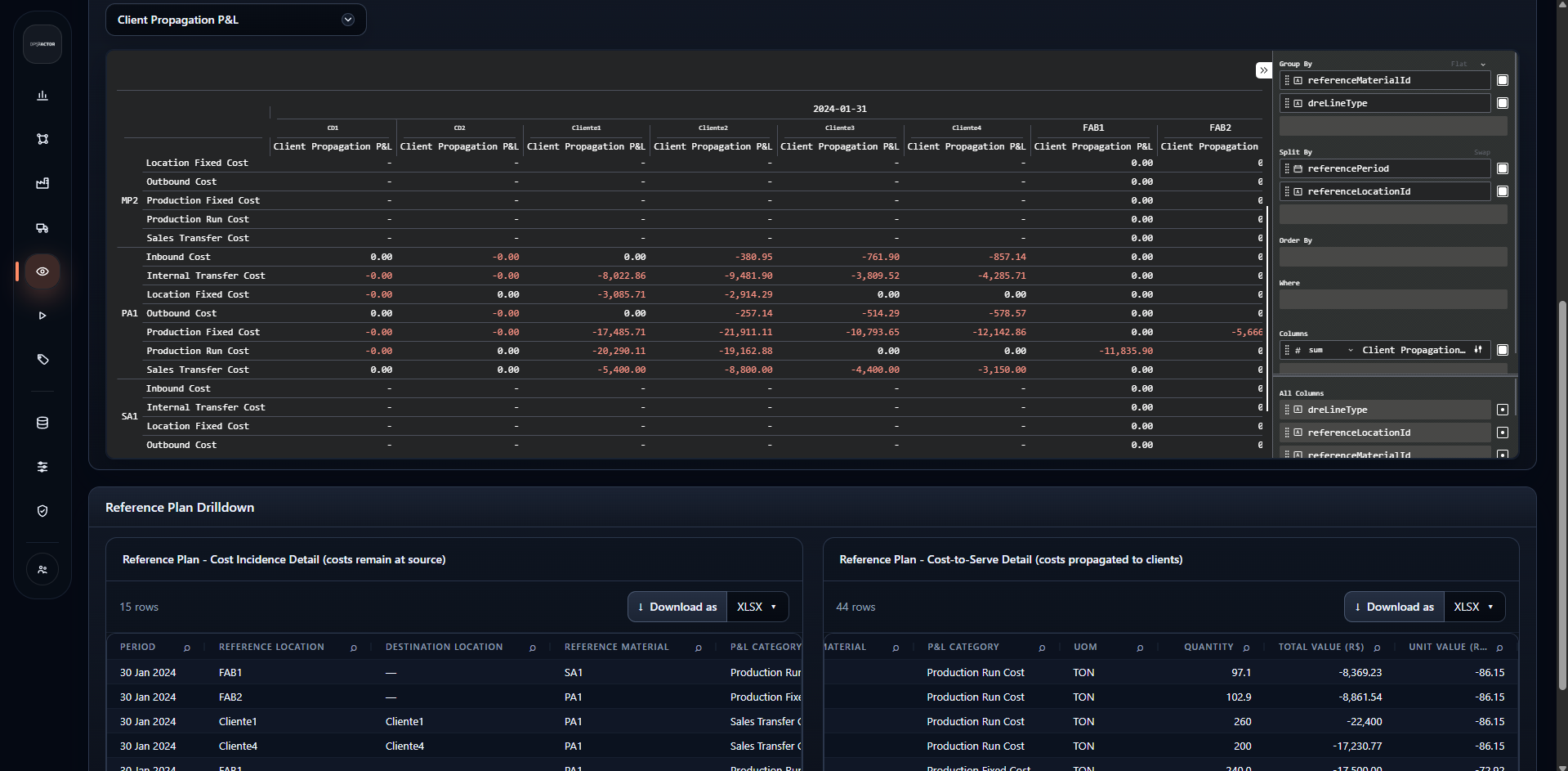Open the bar chart analytics sidebar icon
The image size is (1568, 771).
42,96
